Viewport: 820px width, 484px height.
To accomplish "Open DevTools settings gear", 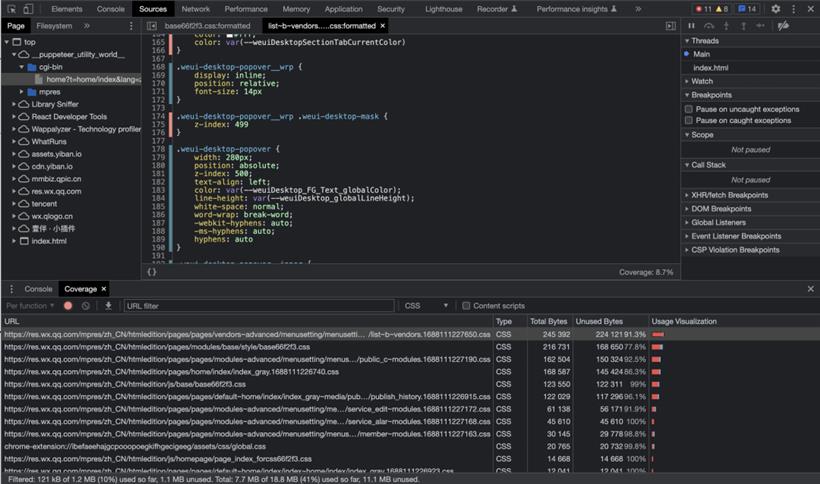I will [x=776, y=9].
